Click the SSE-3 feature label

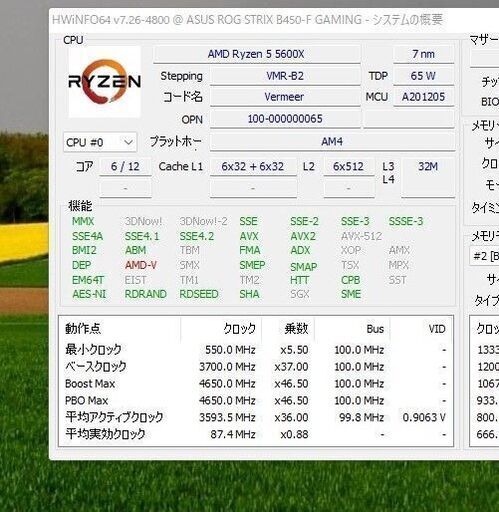(x=355, y=221)
